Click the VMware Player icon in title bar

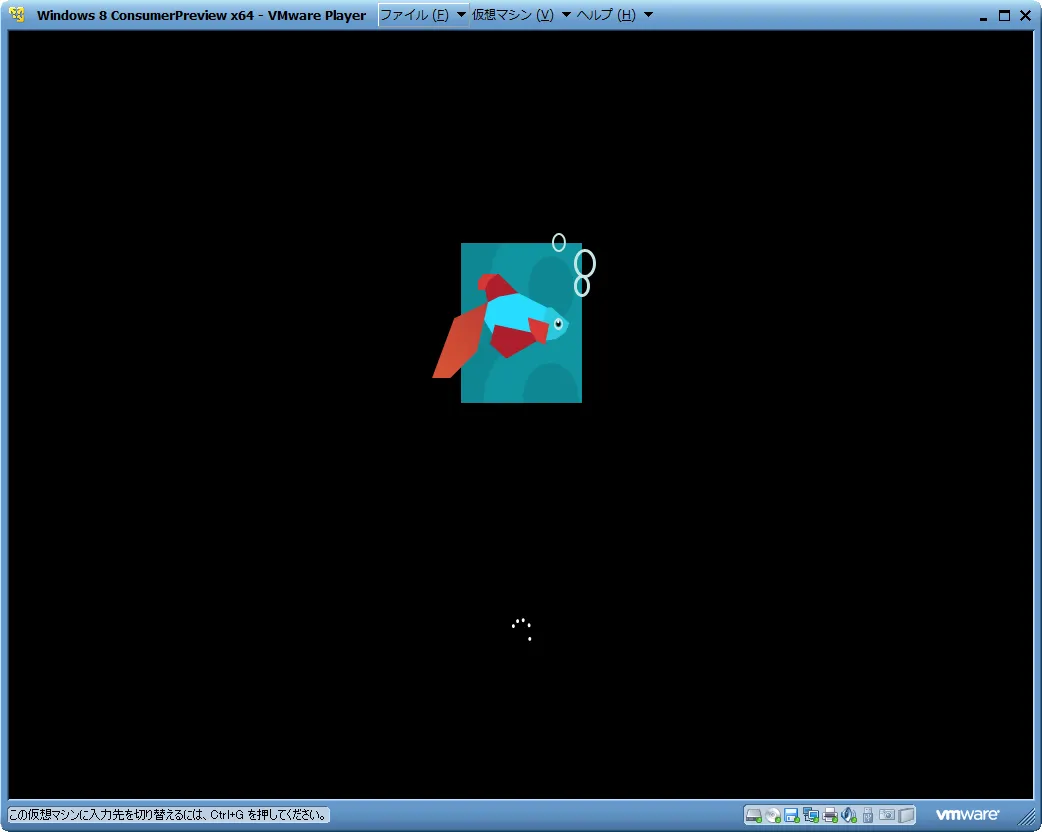coord(16,15)
